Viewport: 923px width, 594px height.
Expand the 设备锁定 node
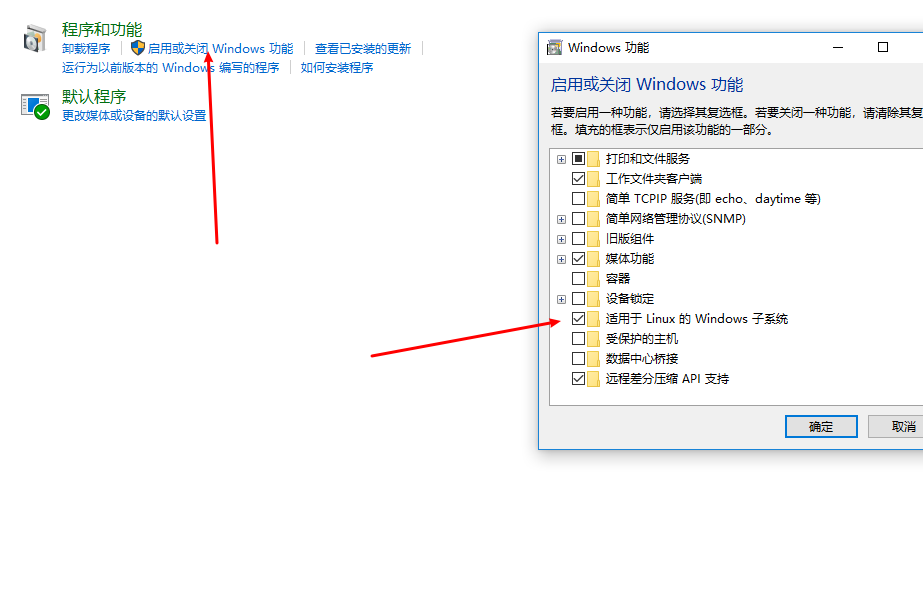pyautogui.click(x=562, y=300)
